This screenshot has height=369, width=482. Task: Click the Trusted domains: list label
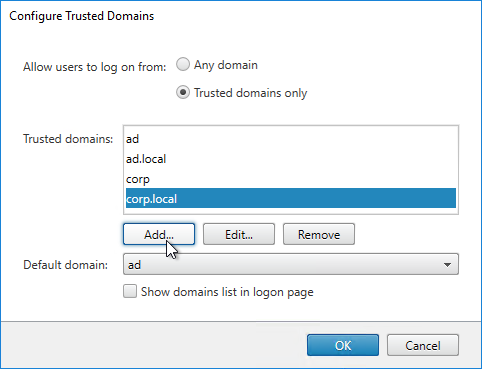click(68, 139)
